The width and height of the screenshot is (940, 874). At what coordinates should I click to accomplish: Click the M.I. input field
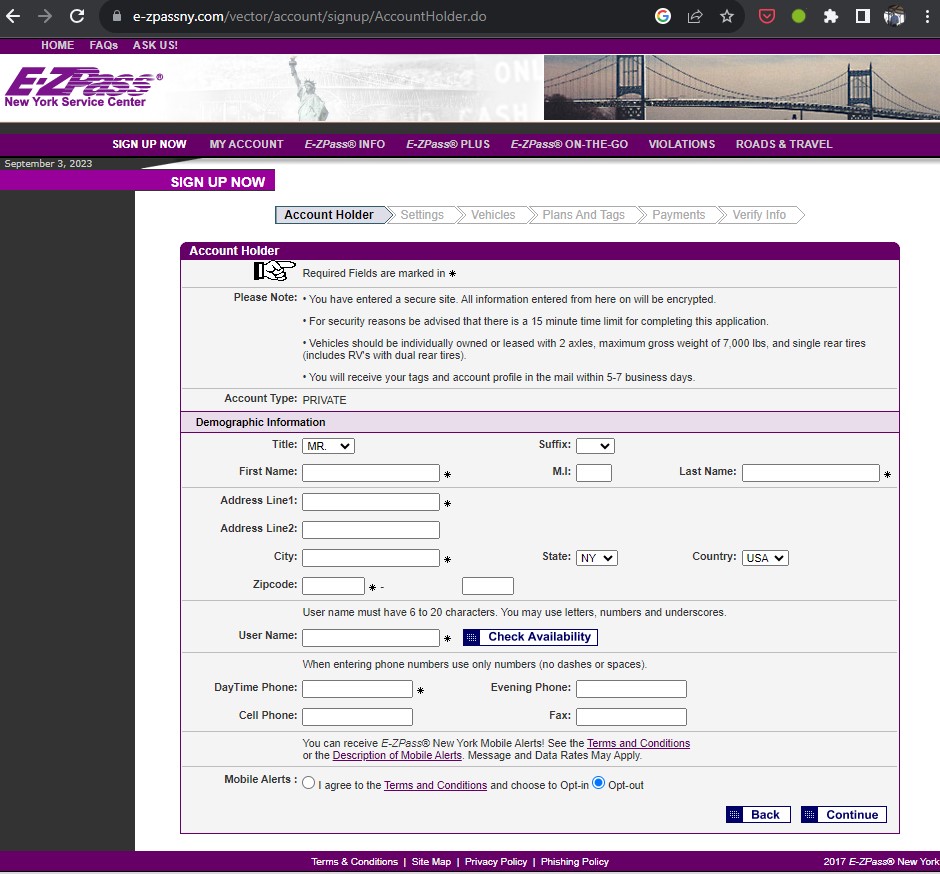[594, 473]
